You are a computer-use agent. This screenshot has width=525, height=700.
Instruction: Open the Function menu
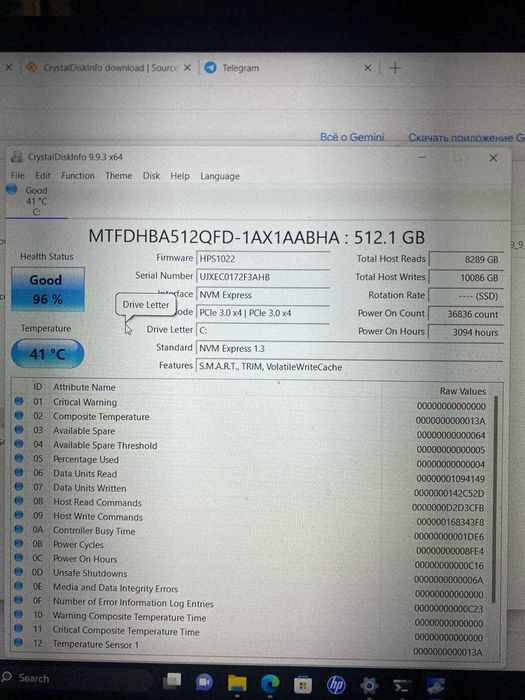78,175
